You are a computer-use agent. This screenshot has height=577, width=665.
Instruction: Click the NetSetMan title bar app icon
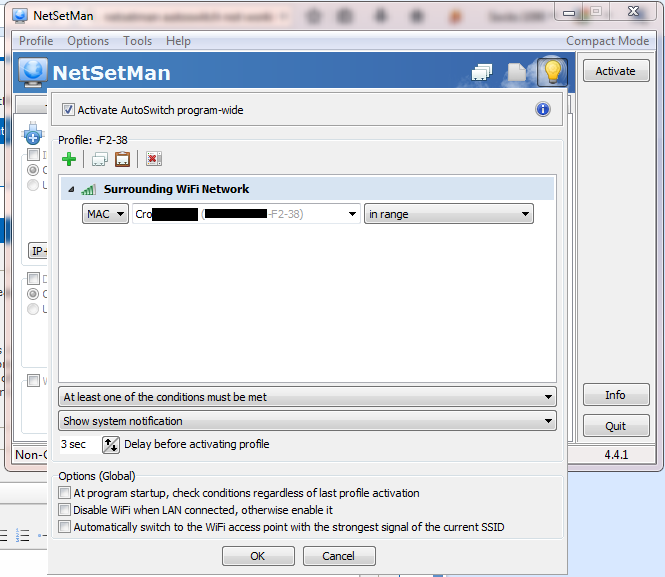tap(20, 16)
